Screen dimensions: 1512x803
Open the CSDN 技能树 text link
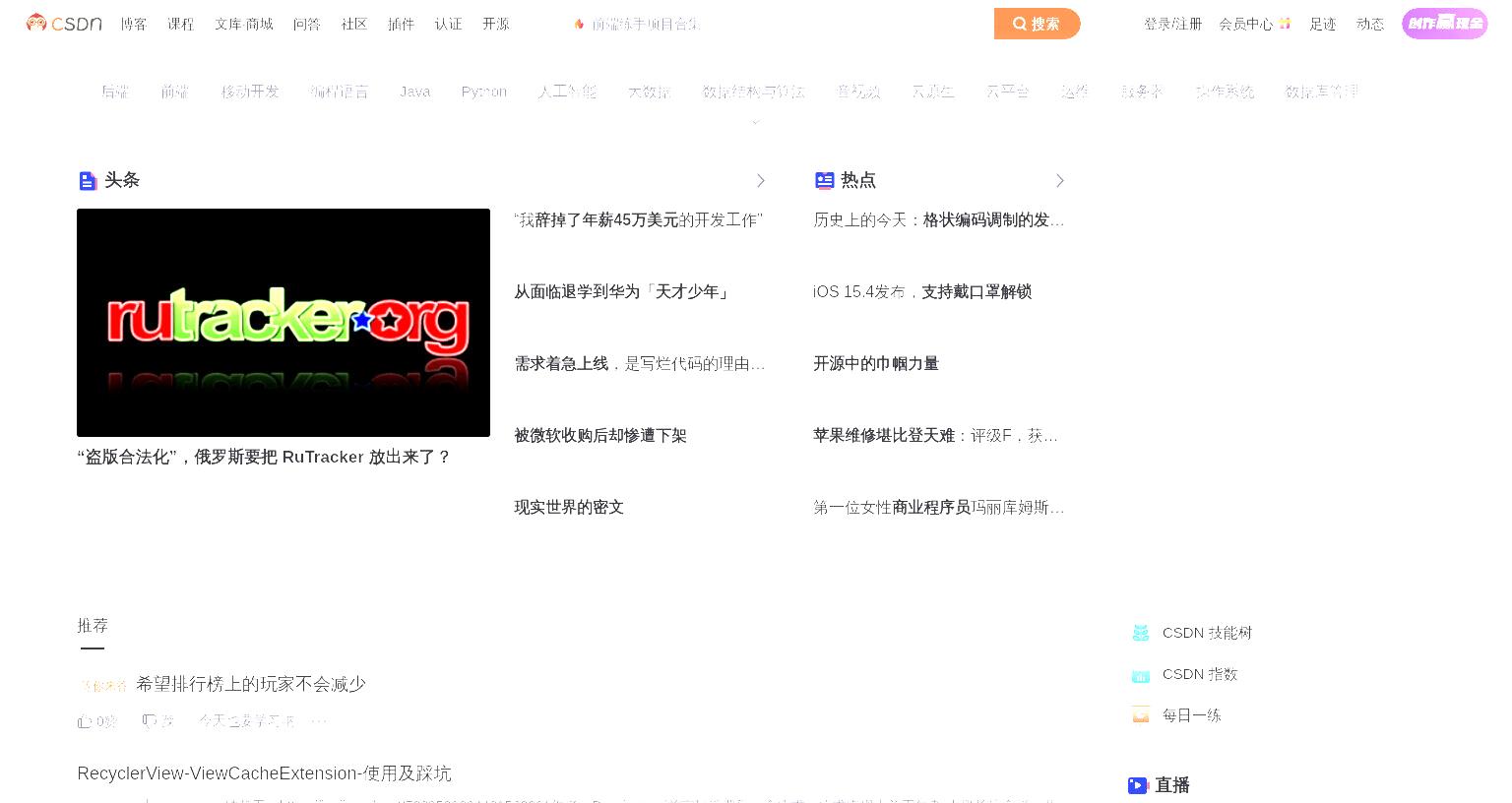pyautogui.click(x=1207, y=633)
